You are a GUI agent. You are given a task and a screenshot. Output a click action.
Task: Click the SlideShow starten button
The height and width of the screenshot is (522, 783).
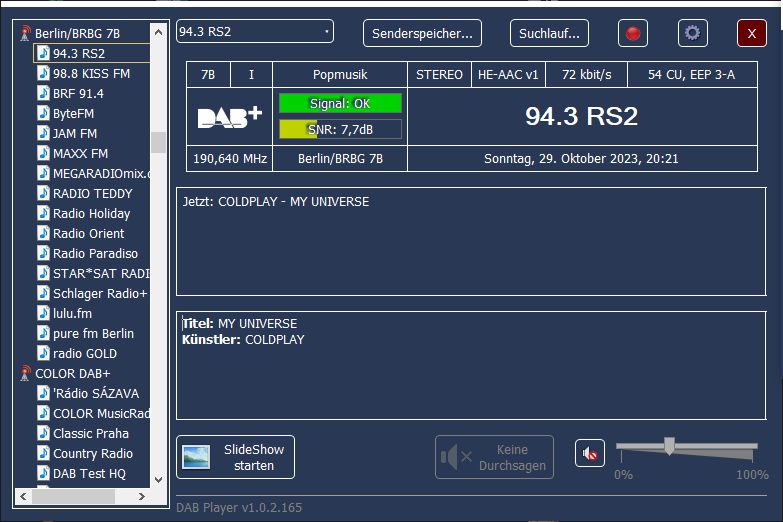click(x=235, y=457)
